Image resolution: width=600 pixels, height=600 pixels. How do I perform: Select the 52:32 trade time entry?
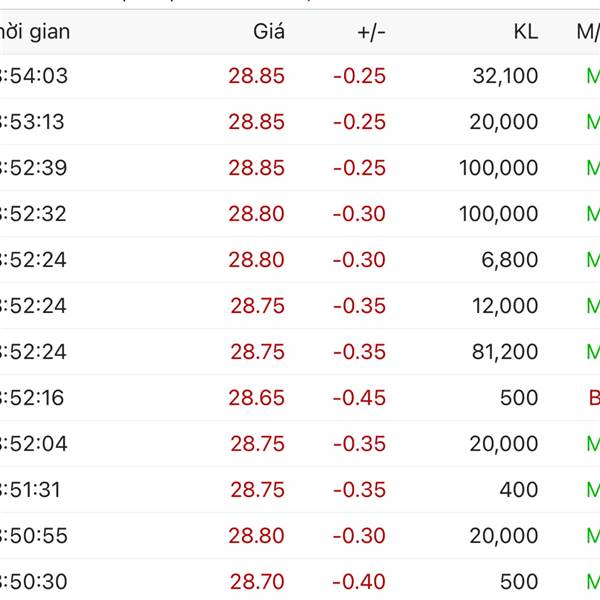click(33, 214)
